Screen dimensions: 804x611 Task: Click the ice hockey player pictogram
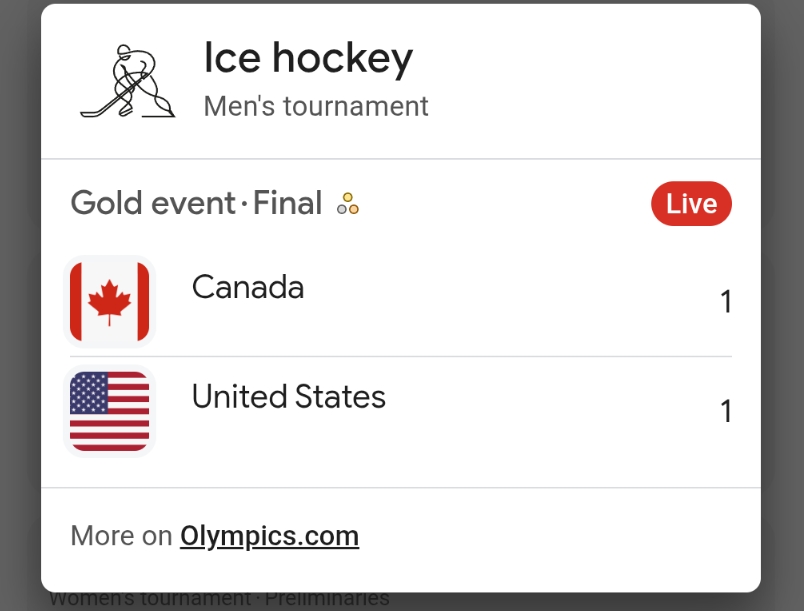click(x=127, y=82)
